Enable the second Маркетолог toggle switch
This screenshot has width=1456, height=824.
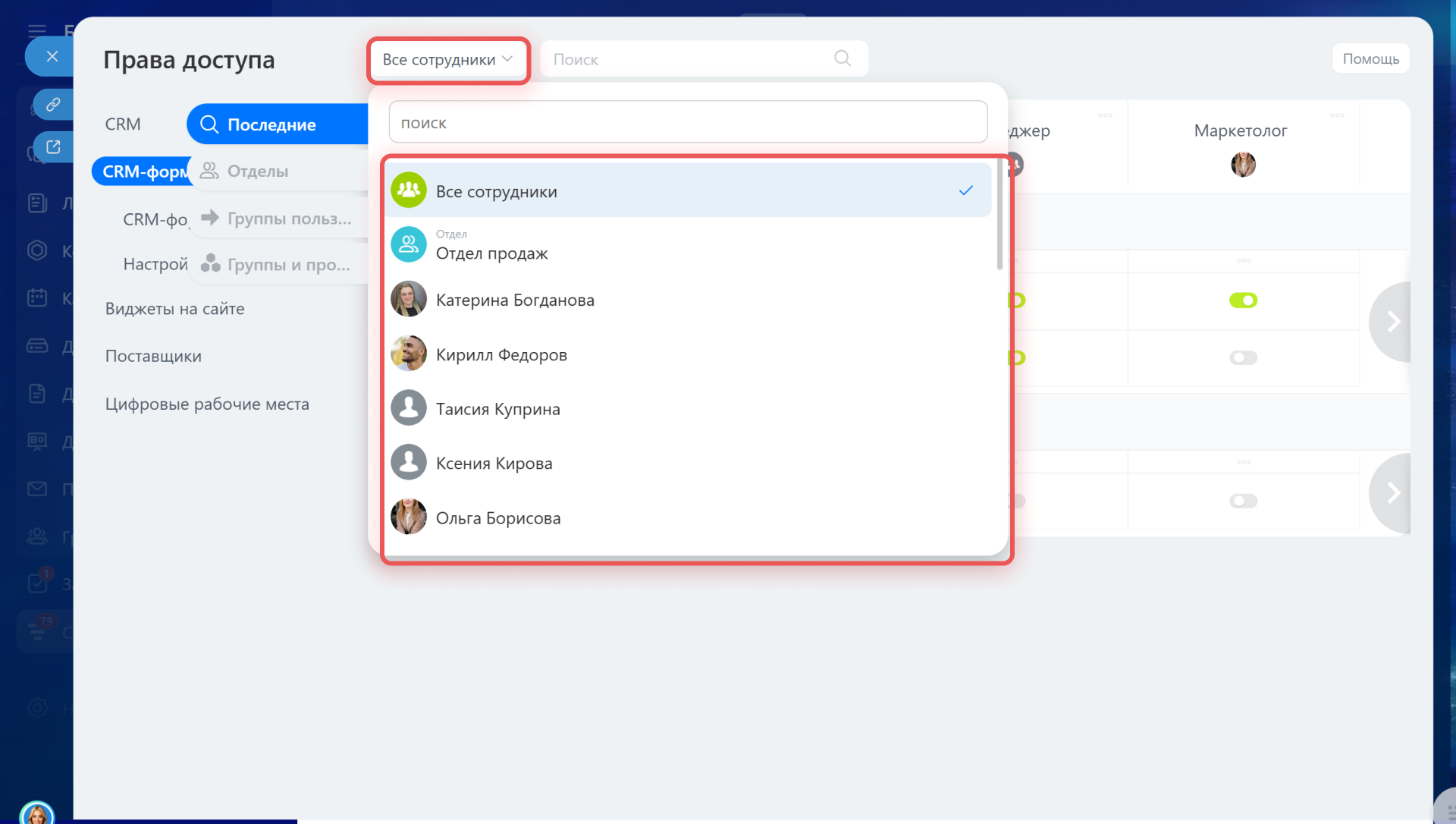click(1243, 357)
